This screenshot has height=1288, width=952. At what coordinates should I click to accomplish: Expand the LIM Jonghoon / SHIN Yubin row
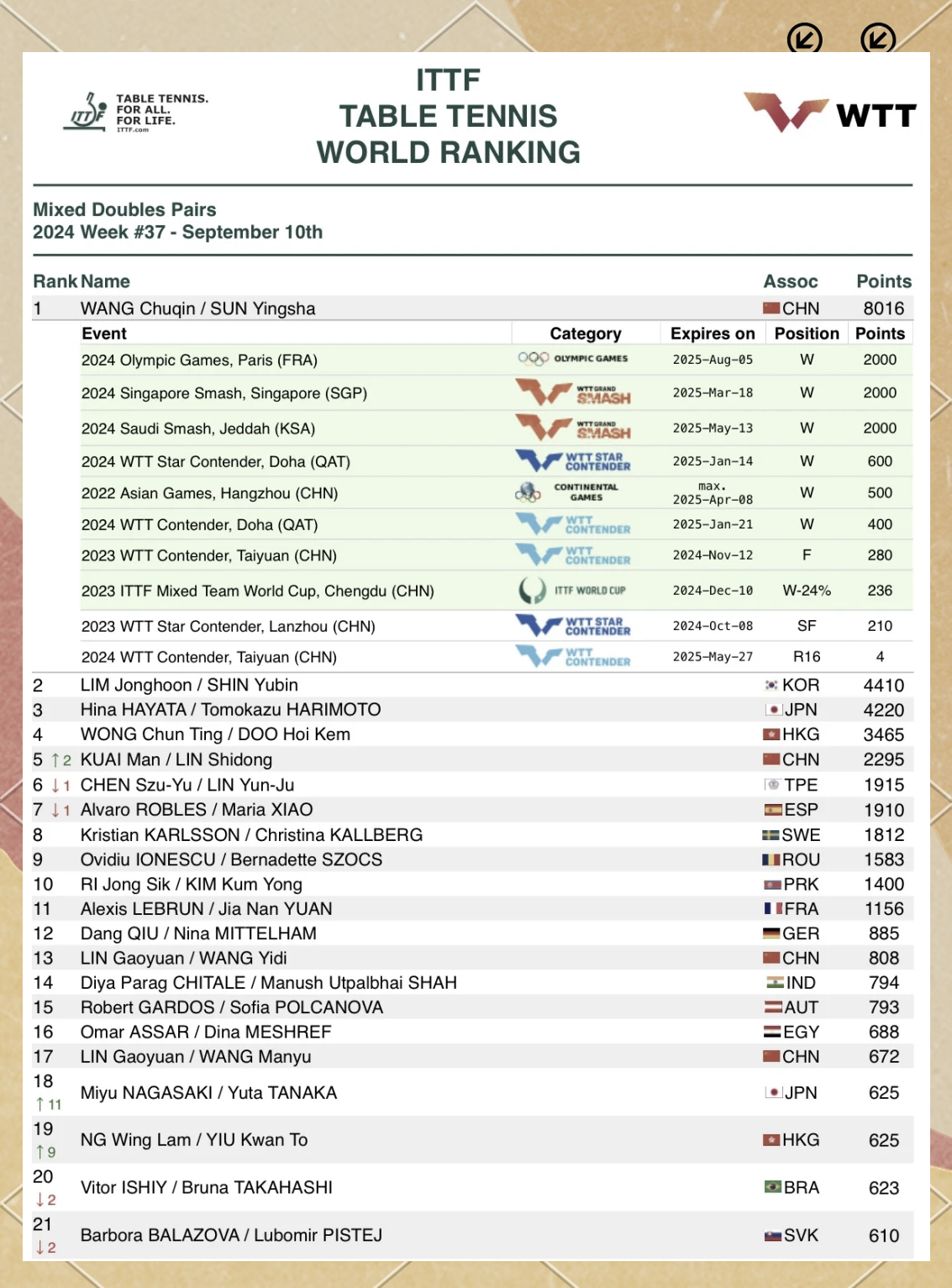pyautogui.click(x=189, y=686)
